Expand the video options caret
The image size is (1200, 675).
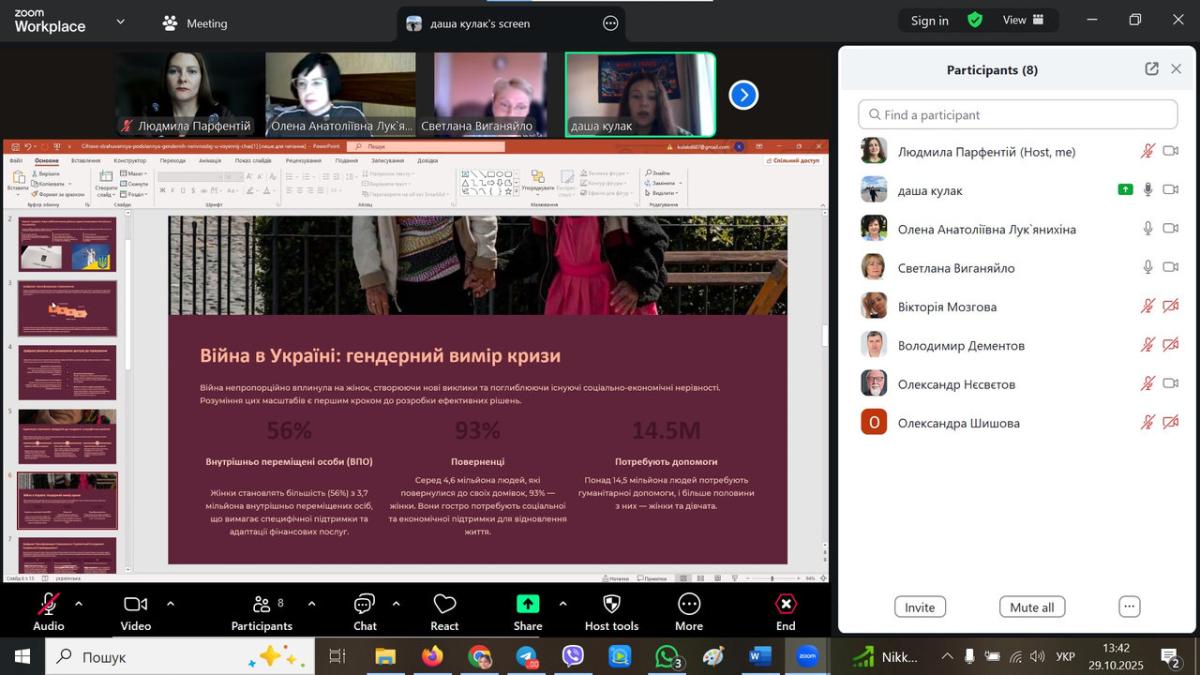coord(170,604)
